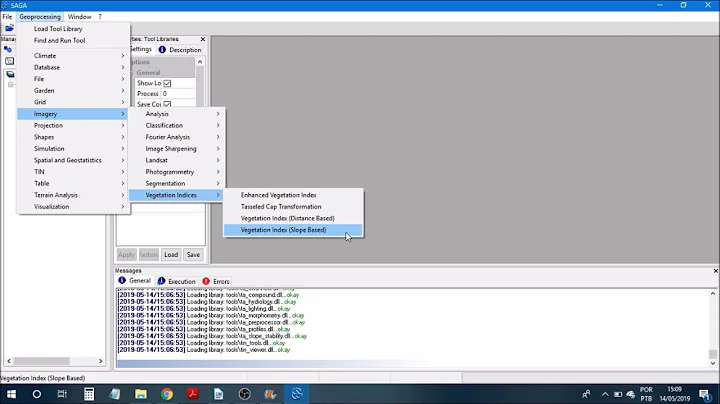Click the Execution tab icon

click(x=161, y=281)
